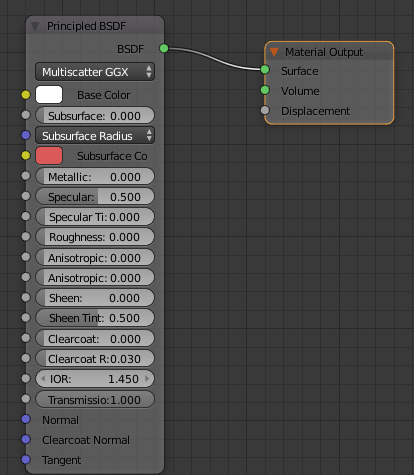
Task: Click the blue Tangent input socket
Action: [x=26, y=460]
